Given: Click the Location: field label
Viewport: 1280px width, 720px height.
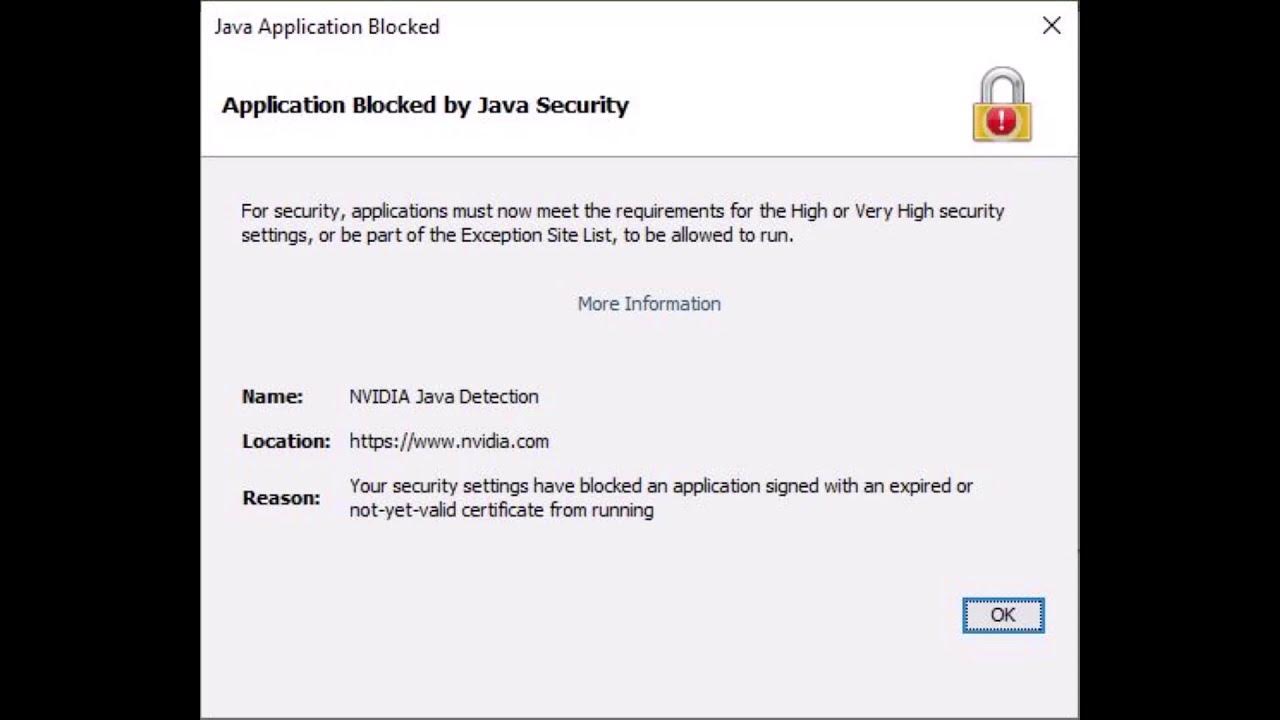Looking at the screenshot, I should tap(286, 441).
